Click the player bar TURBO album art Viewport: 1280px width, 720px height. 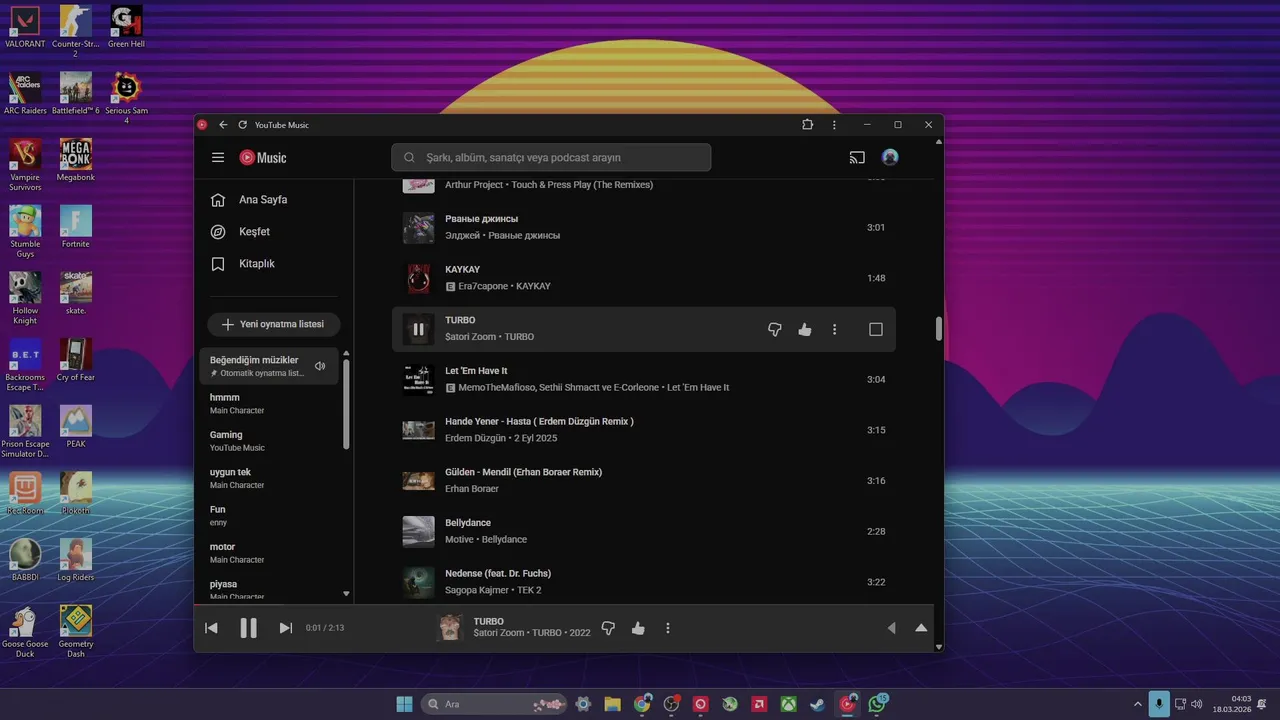pos(451,628)
